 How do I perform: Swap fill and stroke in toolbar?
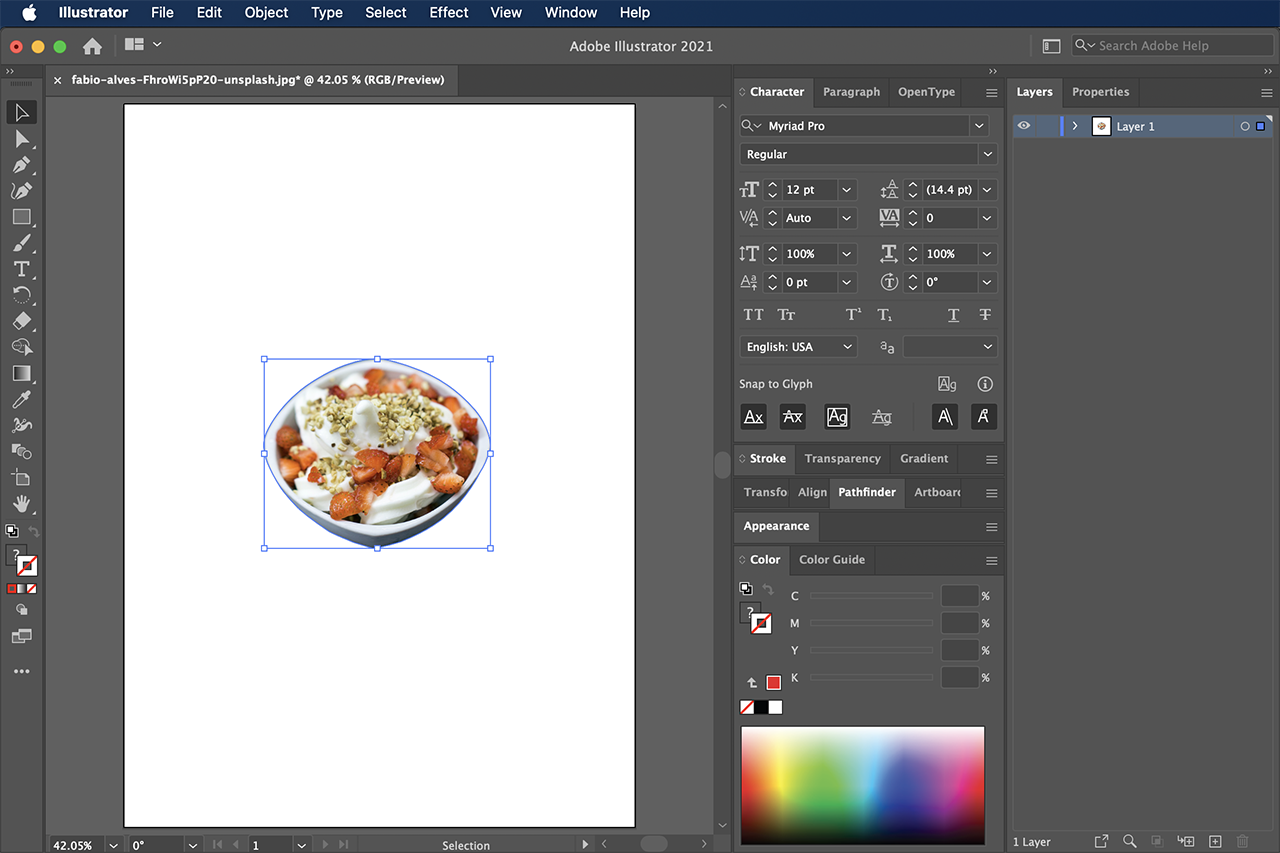coord(33,532)
